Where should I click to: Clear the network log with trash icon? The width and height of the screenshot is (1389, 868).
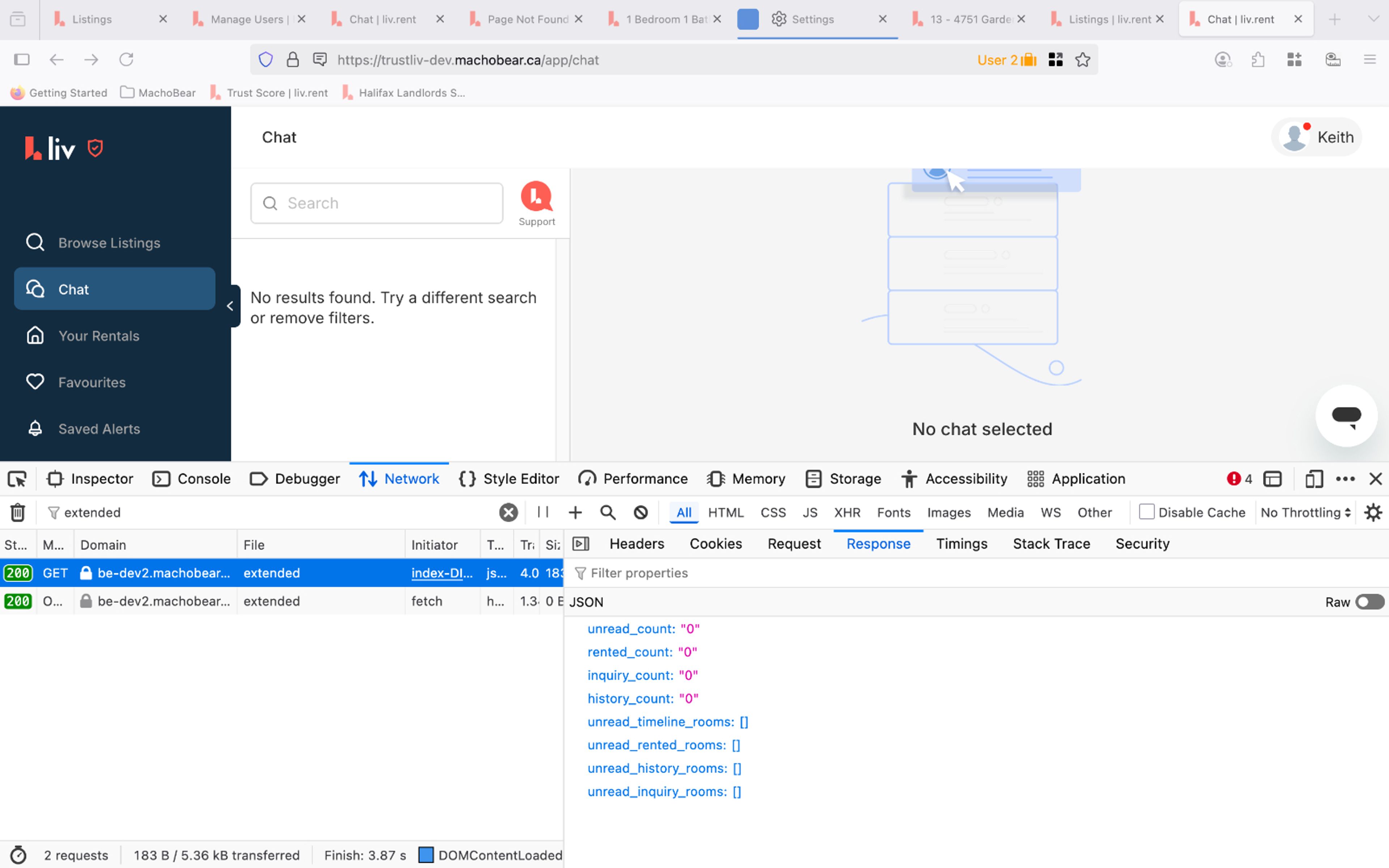tap(18, 512)
